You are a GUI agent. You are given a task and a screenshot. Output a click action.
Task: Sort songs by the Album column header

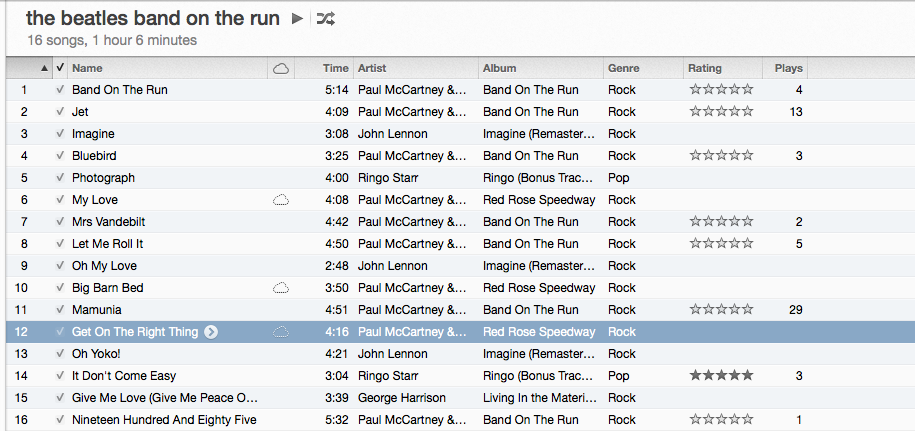point(541,68)
